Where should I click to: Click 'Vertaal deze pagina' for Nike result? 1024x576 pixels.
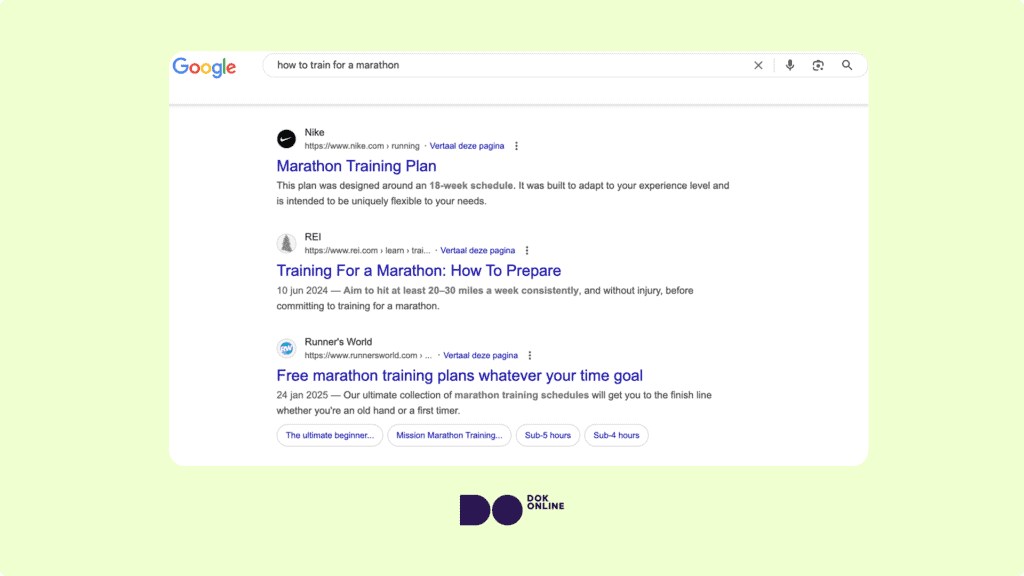coord(467,146)
